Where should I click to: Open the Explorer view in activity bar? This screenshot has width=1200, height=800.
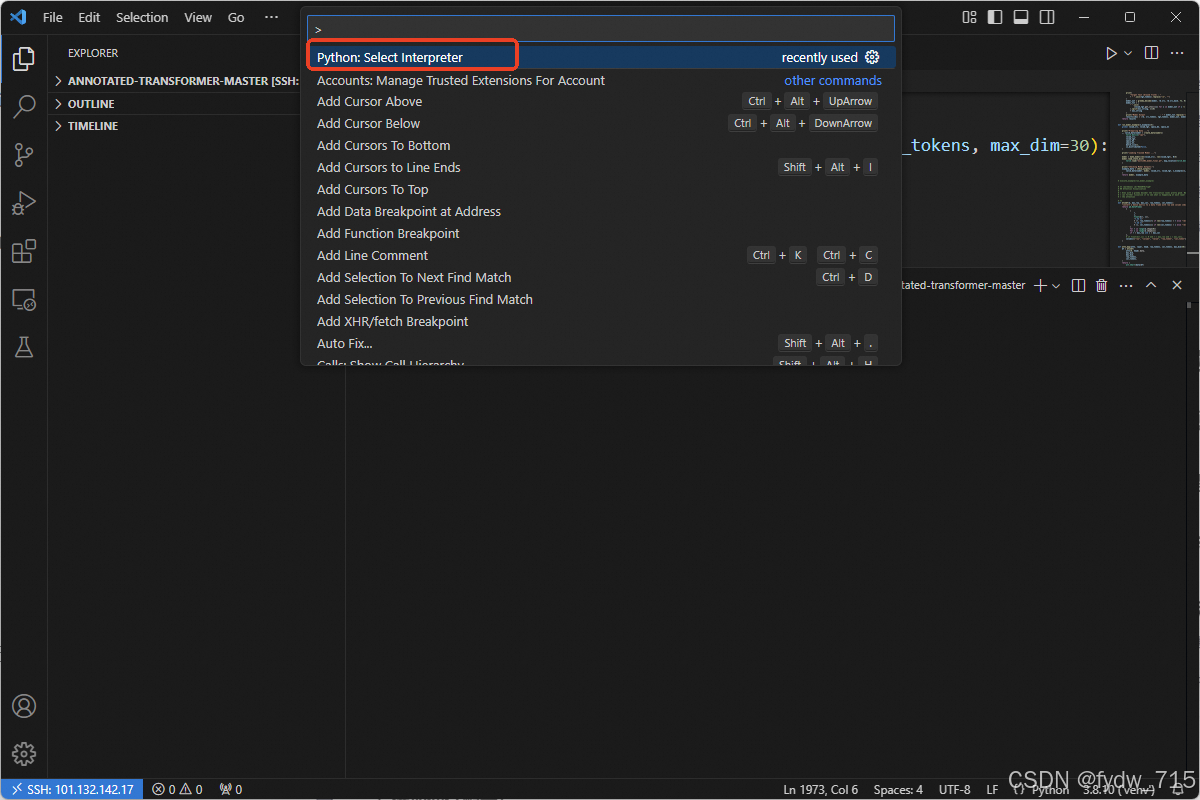[x=24, y=59]
